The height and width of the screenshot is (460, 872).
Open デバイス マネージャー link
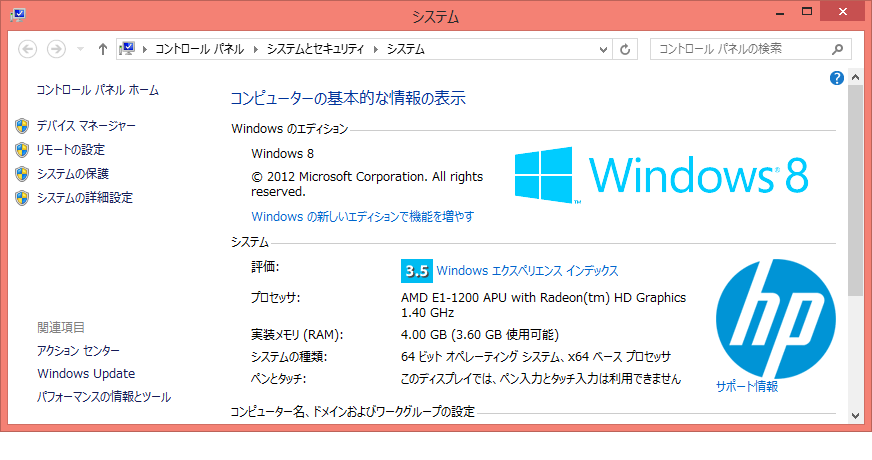(x=86, y=126)
